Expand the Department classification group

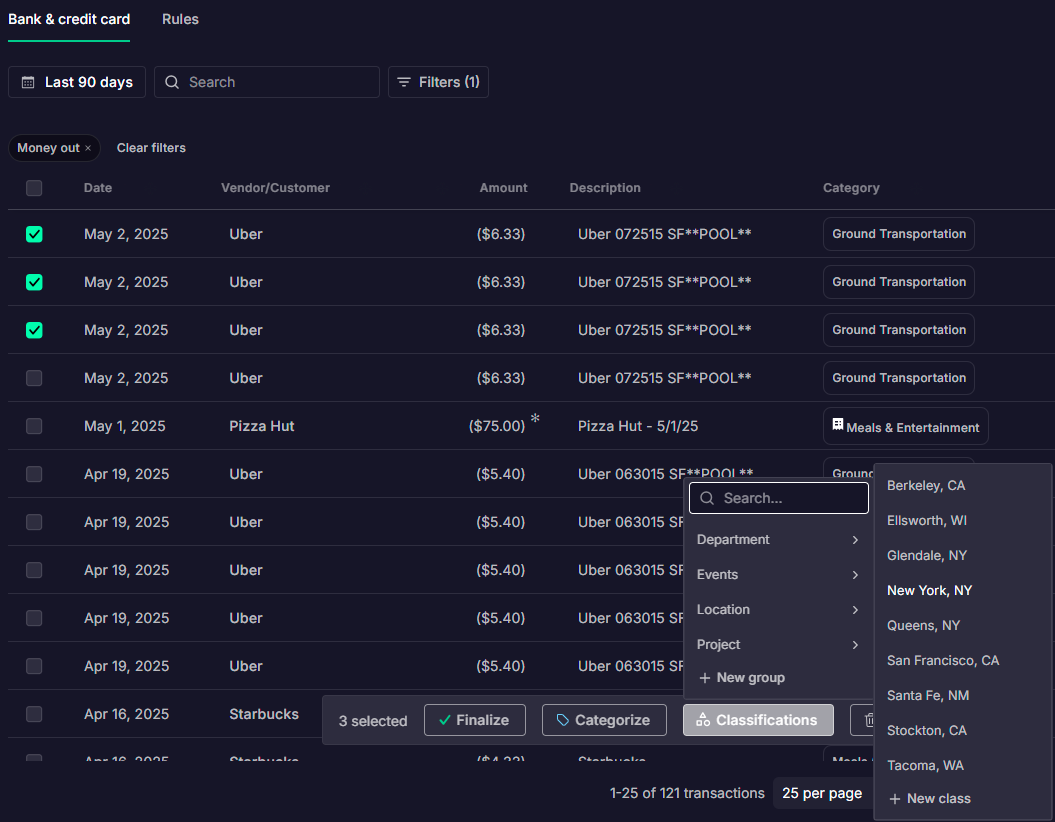778,539
